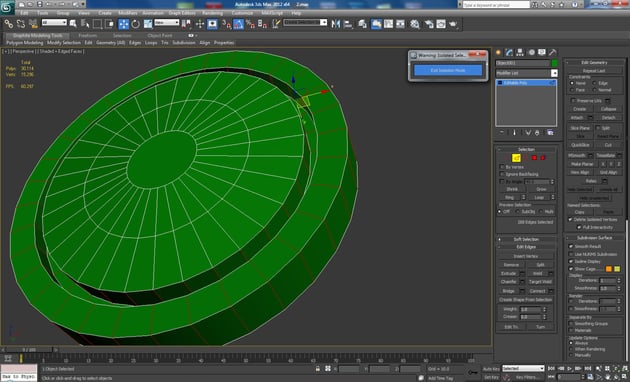Play the animation
Viewport: 630px width, 382px height.
(569, 368)
